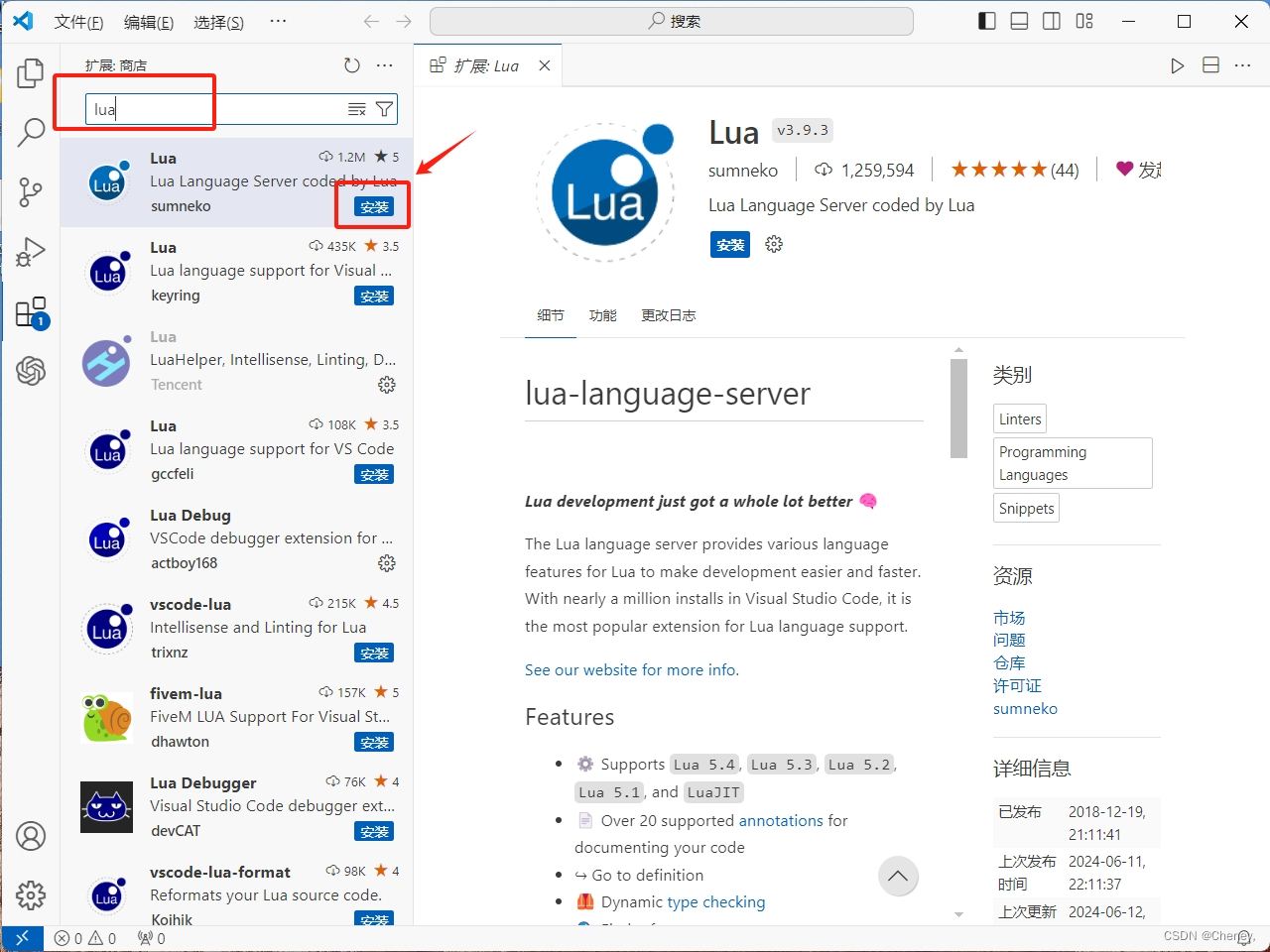This screenshot has height=952, width=1270.
Task: Select the Snippets category
Action: click(1027, 509)
